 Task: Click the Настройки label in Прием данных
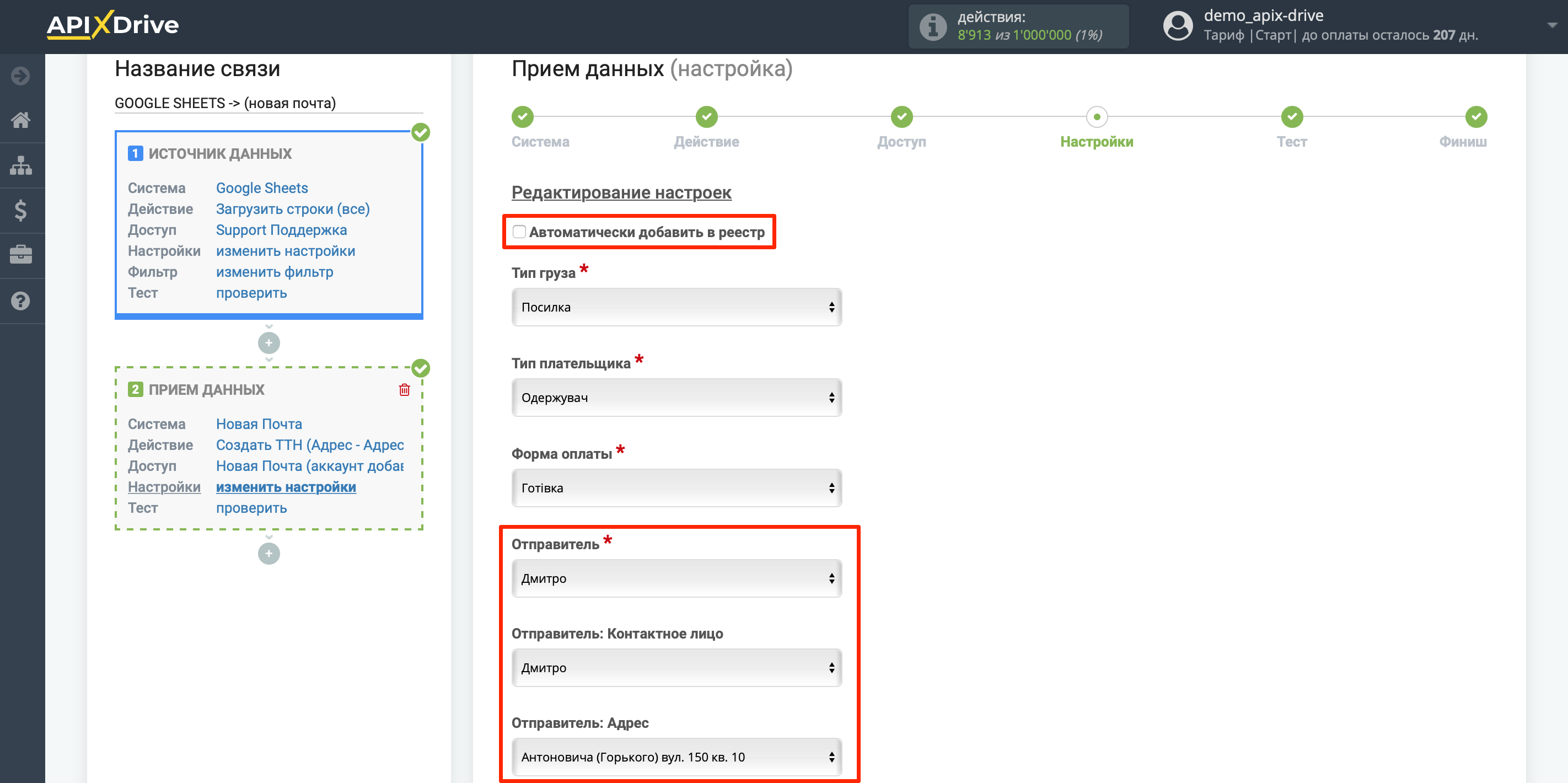click(x=164, y=487)
